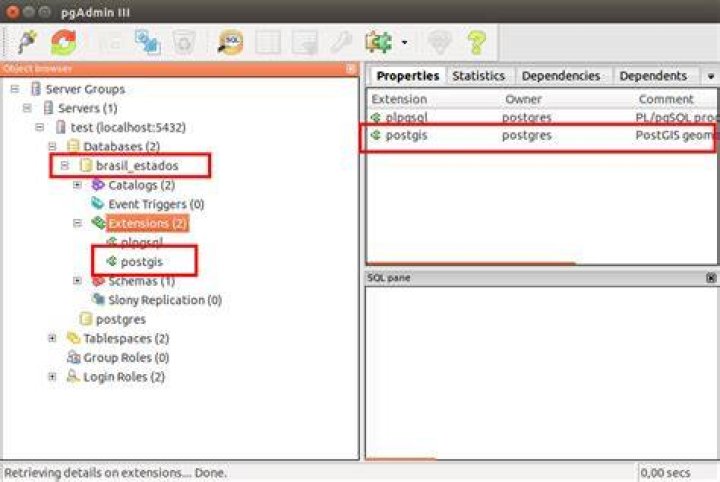720x482 pixels.
Task: Click the SQL pane horizontal scrollbar
Action: [401, 458]
